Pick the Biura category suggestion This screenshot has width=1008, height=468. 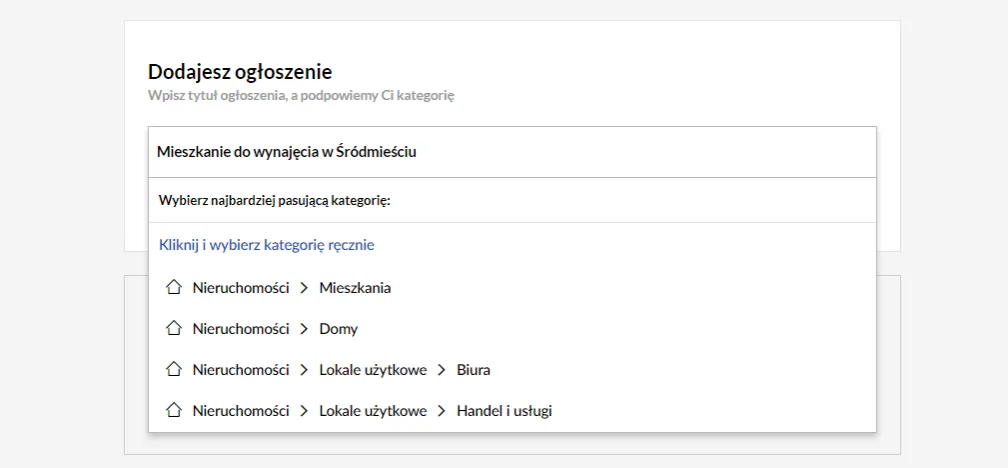(473, 370)
